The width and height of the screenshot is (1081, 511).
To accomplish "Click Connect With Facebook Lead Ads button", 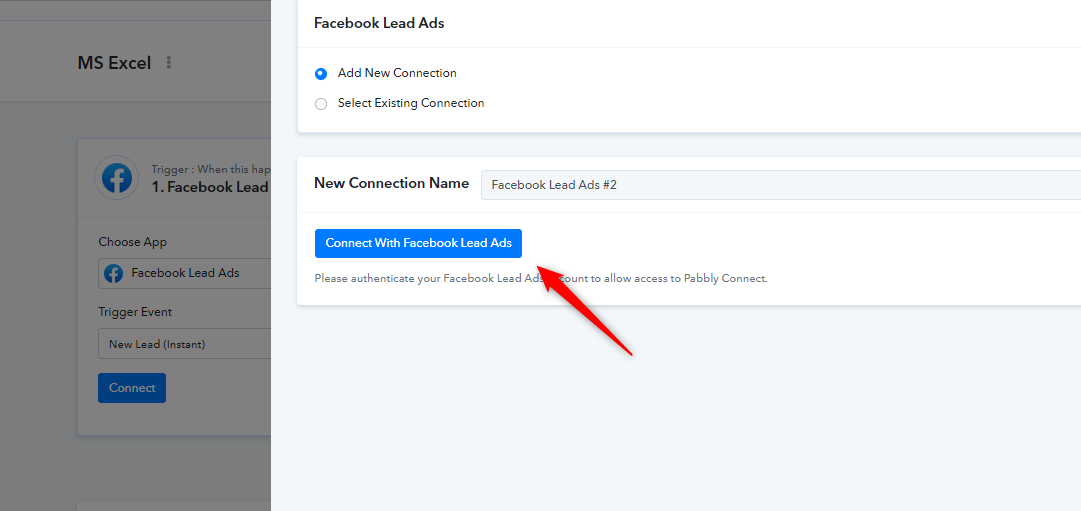I will [418, 243].
